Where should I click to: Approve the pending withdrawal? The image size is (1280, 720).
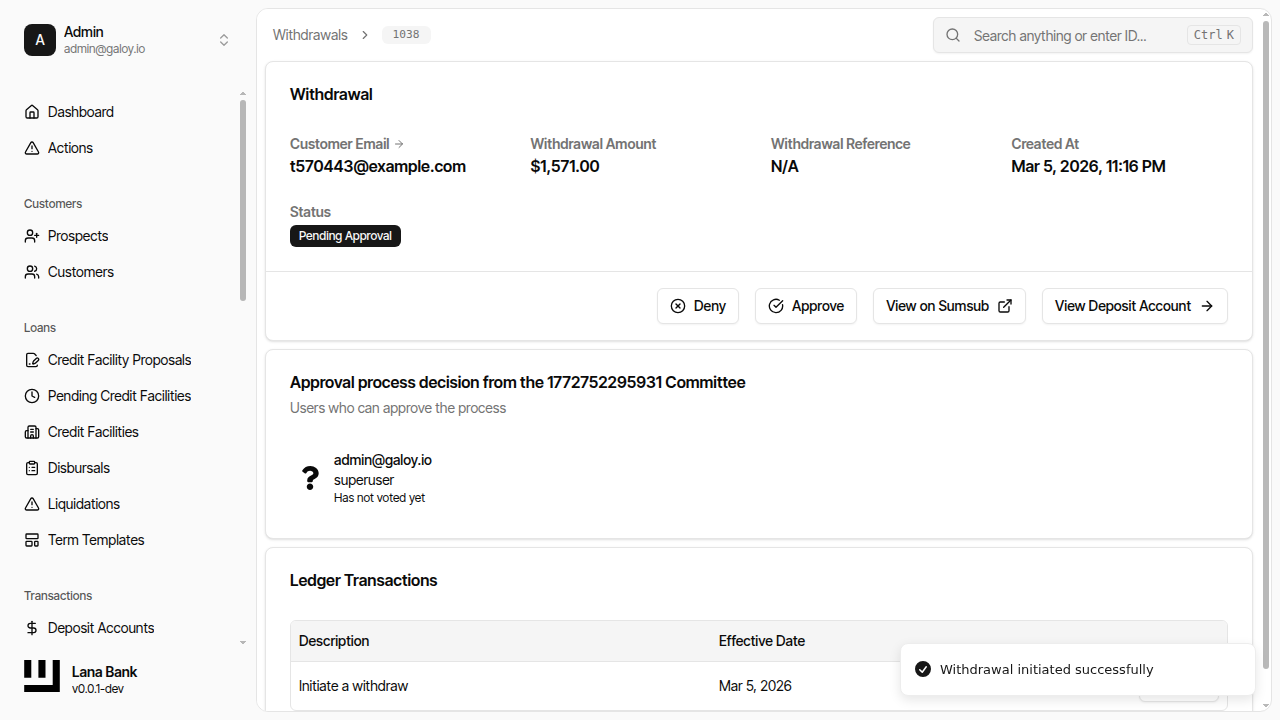click(805, 305)
